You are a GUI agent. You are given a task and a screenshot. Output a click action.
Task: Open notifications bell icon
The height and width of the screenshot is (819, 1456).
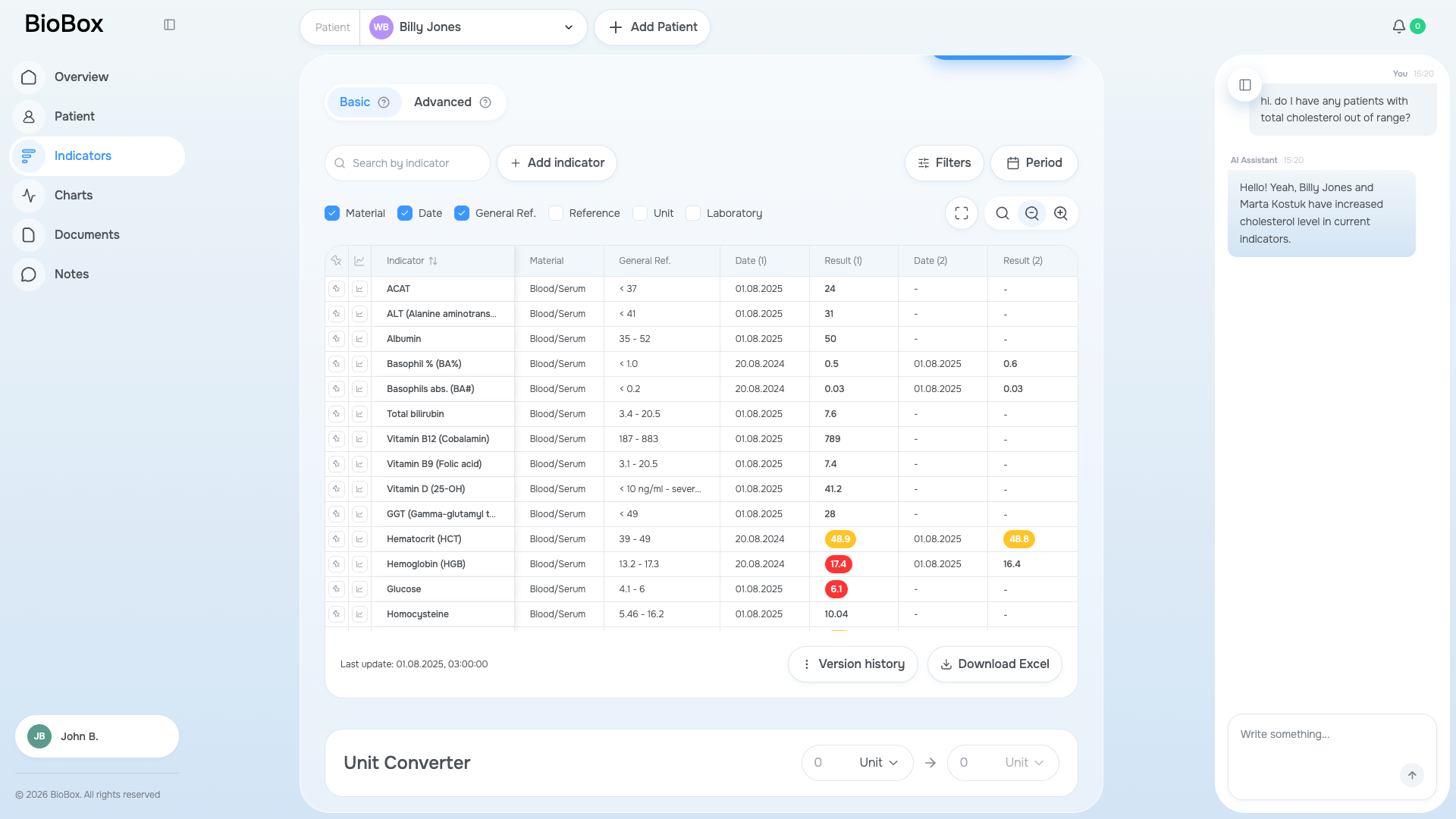point(1399,27)
